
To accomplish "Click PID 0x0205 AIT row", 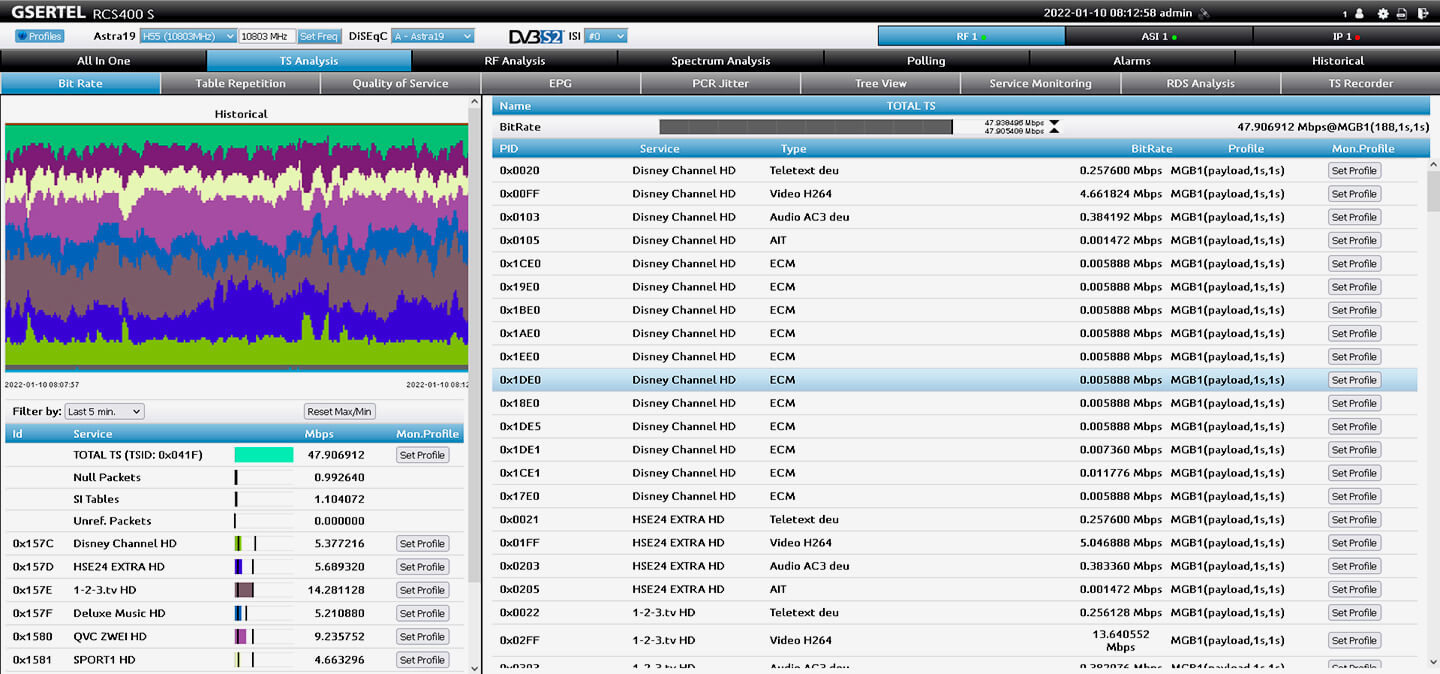I will coord(954,590).
